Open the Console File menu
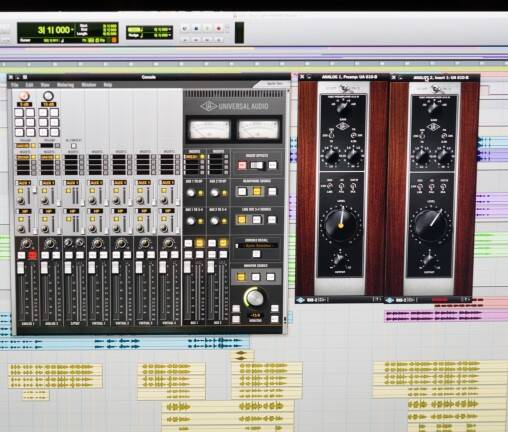 click(x=15, y=85)
